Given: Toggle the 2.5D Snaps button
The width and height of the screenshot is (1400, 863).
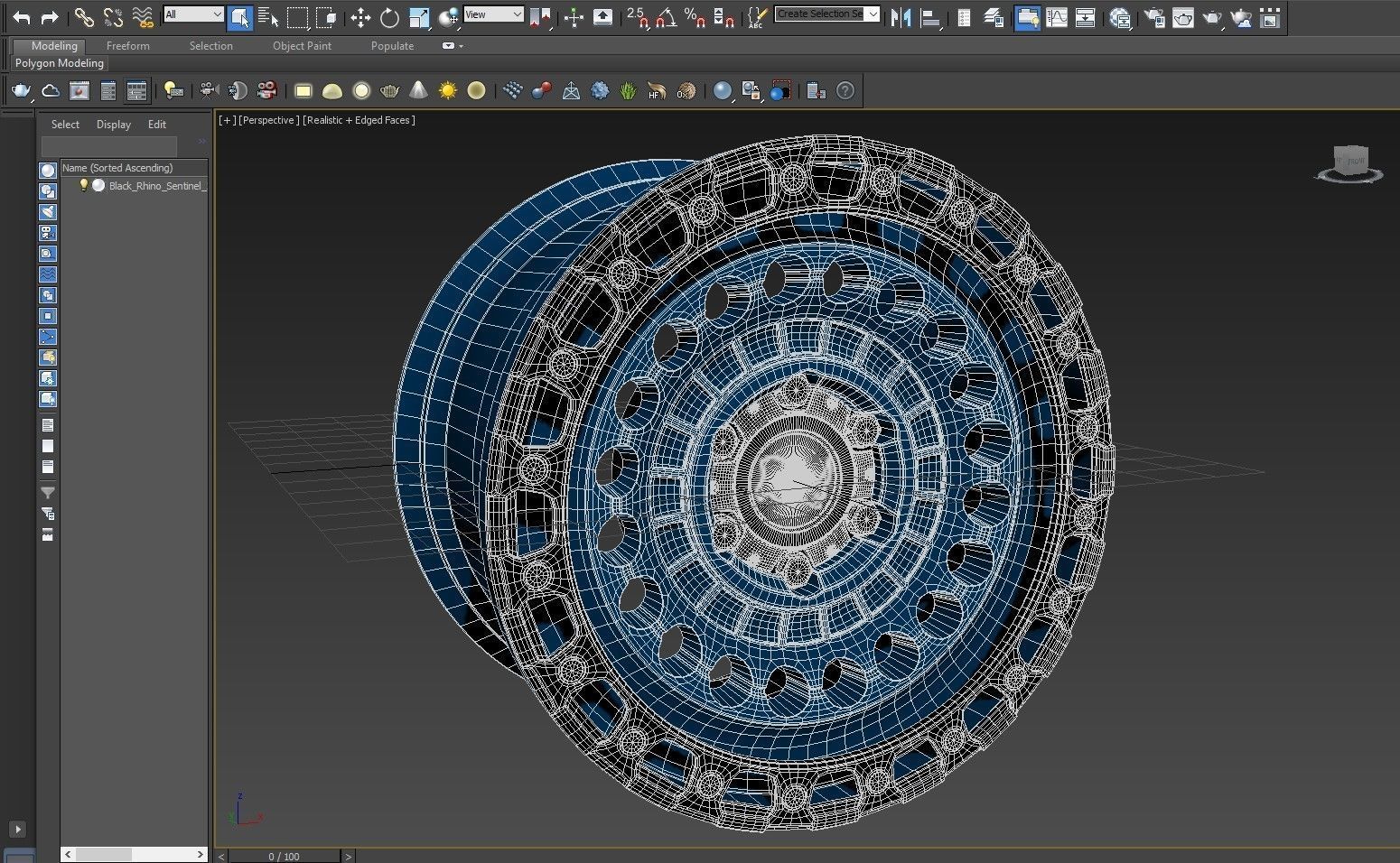Looking at the screenshot, I should (x=638, y=17).
